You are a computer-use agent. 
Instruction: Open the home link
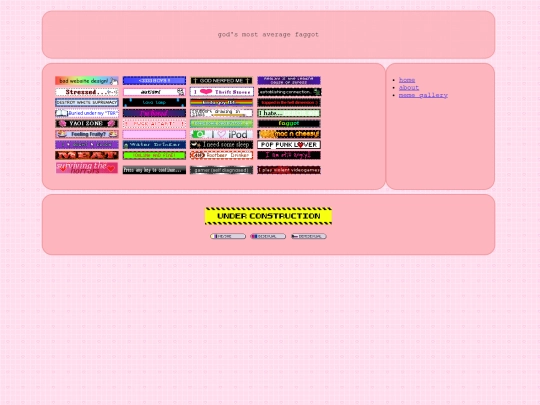[x=407, y=80]
